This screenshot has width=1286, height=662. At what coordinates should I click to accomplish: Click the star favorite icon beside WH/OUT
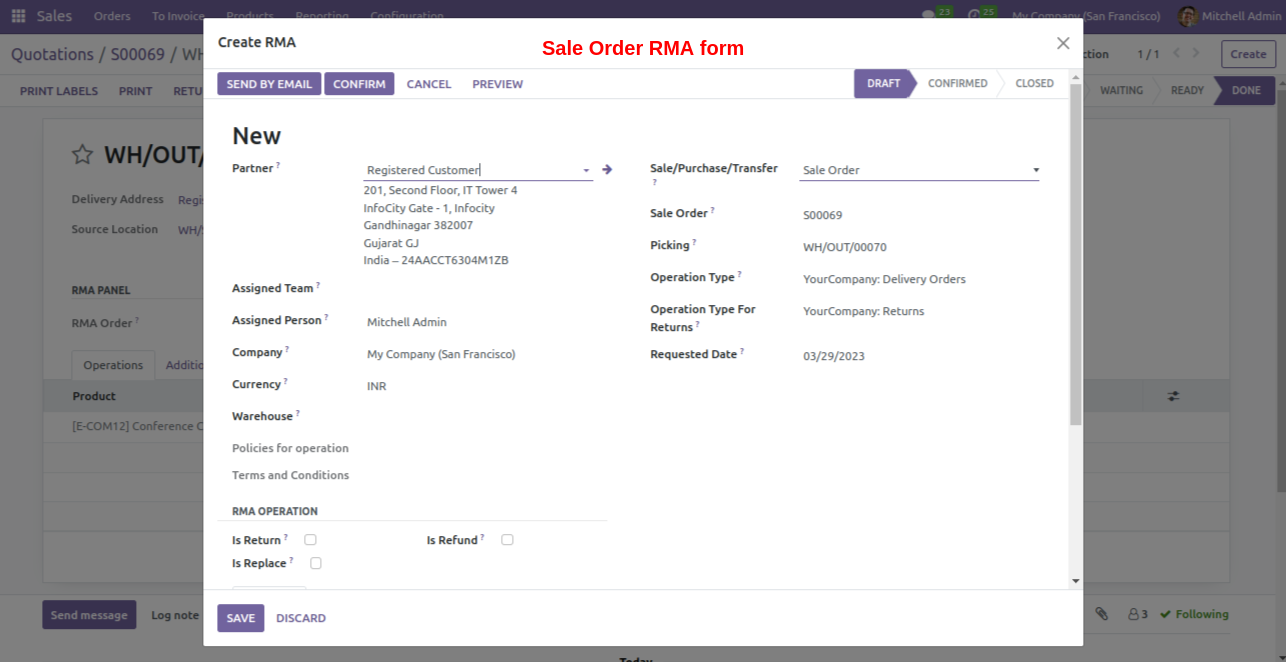click(x=83, y=154)
